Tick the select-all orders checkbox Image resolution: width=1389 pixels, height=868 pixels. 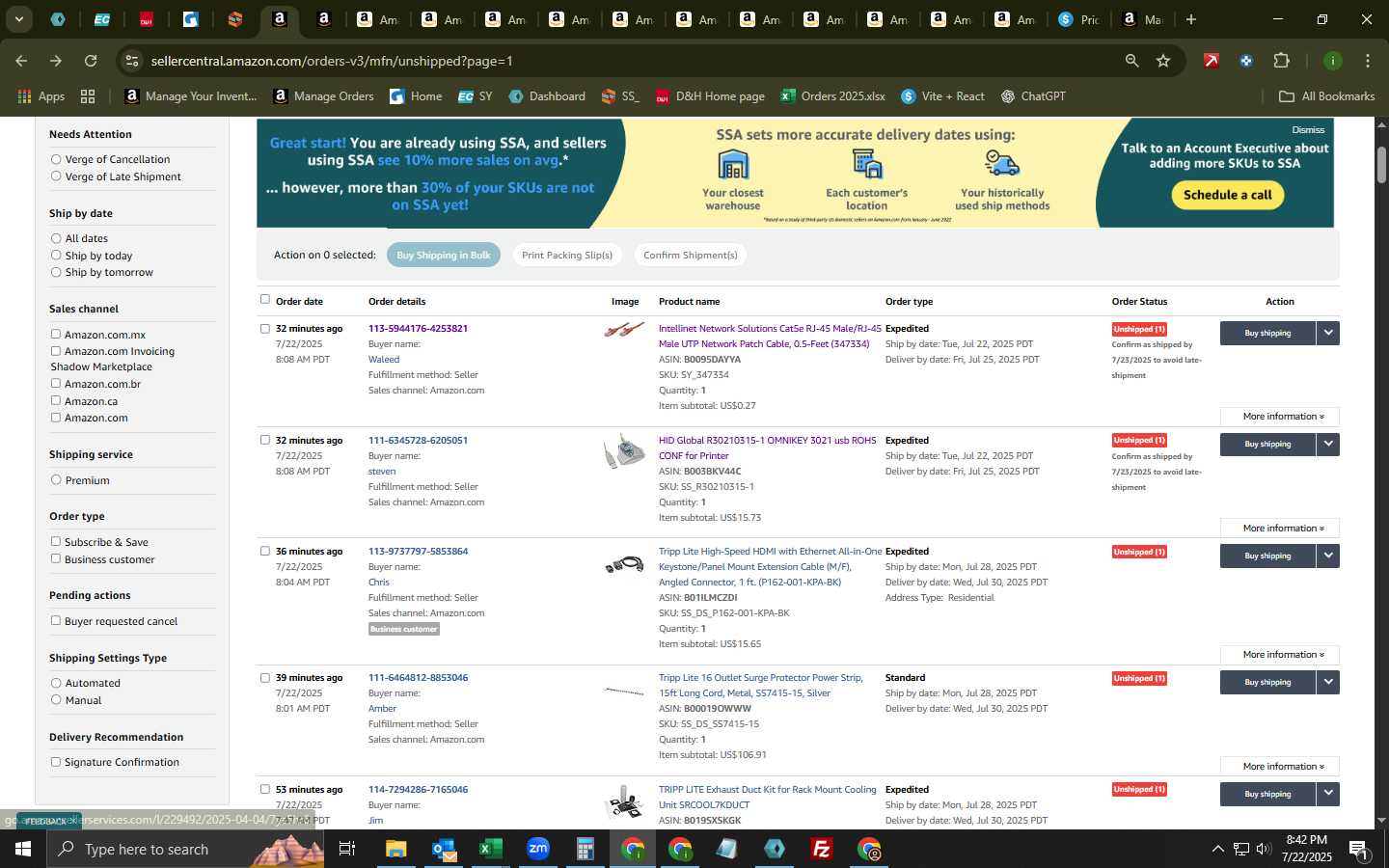point(265,300)
